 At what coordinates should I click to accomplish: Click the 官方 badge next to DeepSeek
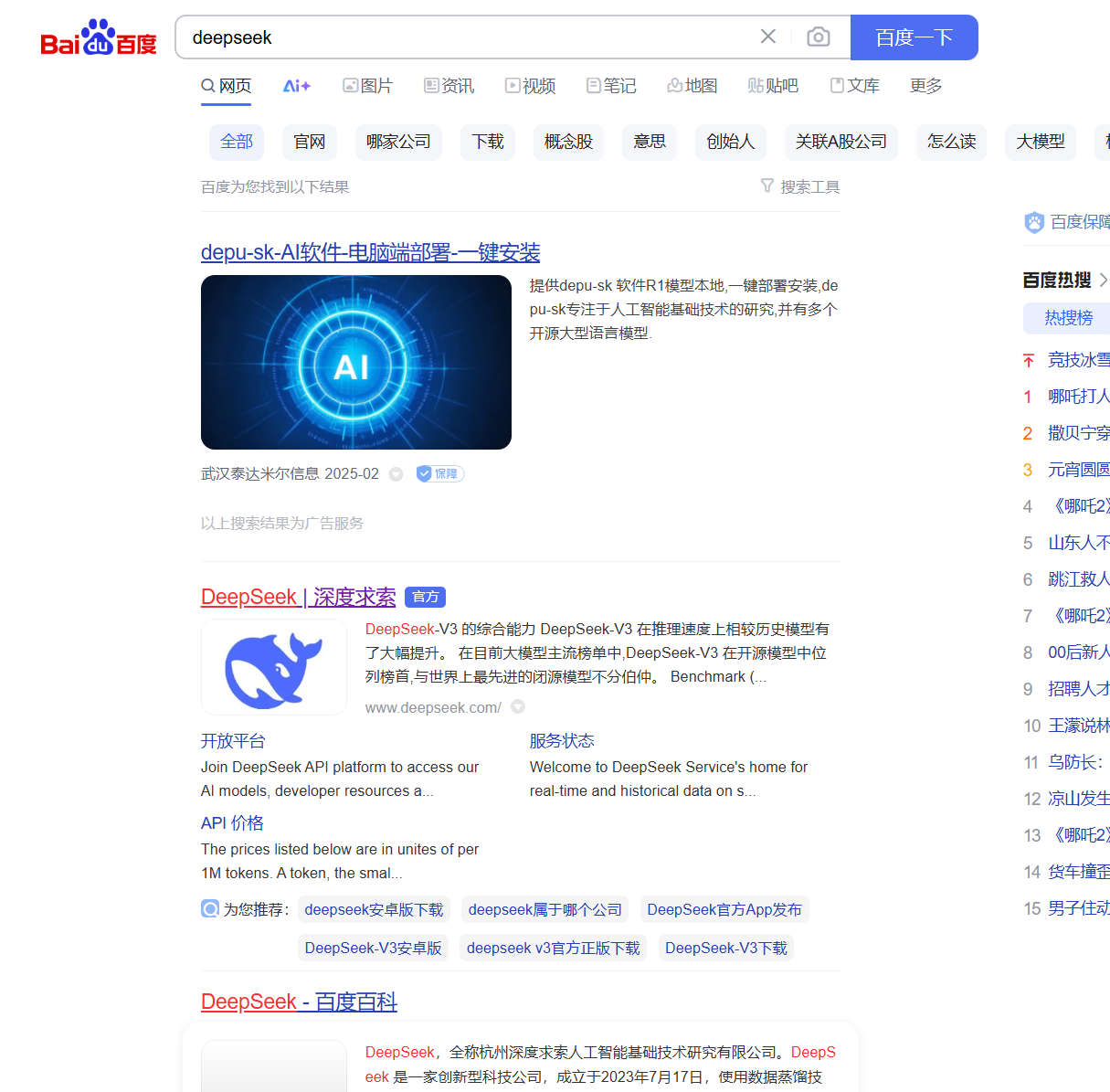pyautogui.click(x=425, y=597)
